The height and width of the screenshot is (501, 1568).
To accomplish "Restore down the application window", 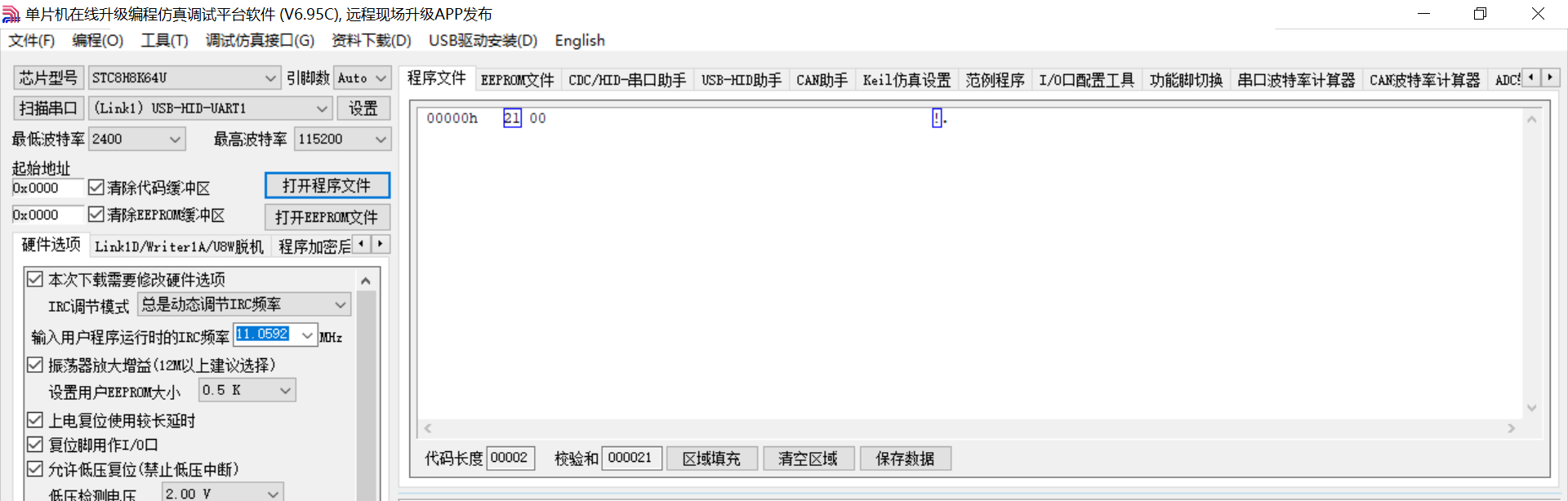I will (1480, 14).
